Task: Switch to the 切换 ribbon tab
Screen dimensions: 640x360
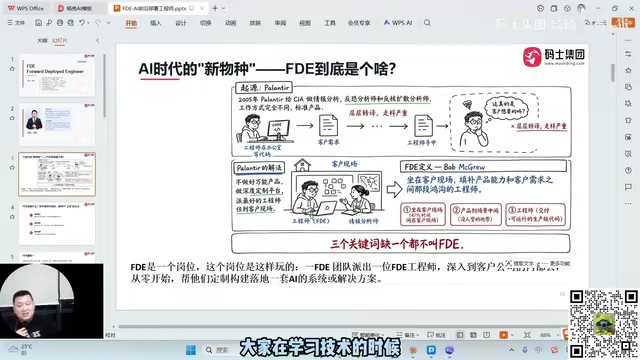Action: pos(205,23)
